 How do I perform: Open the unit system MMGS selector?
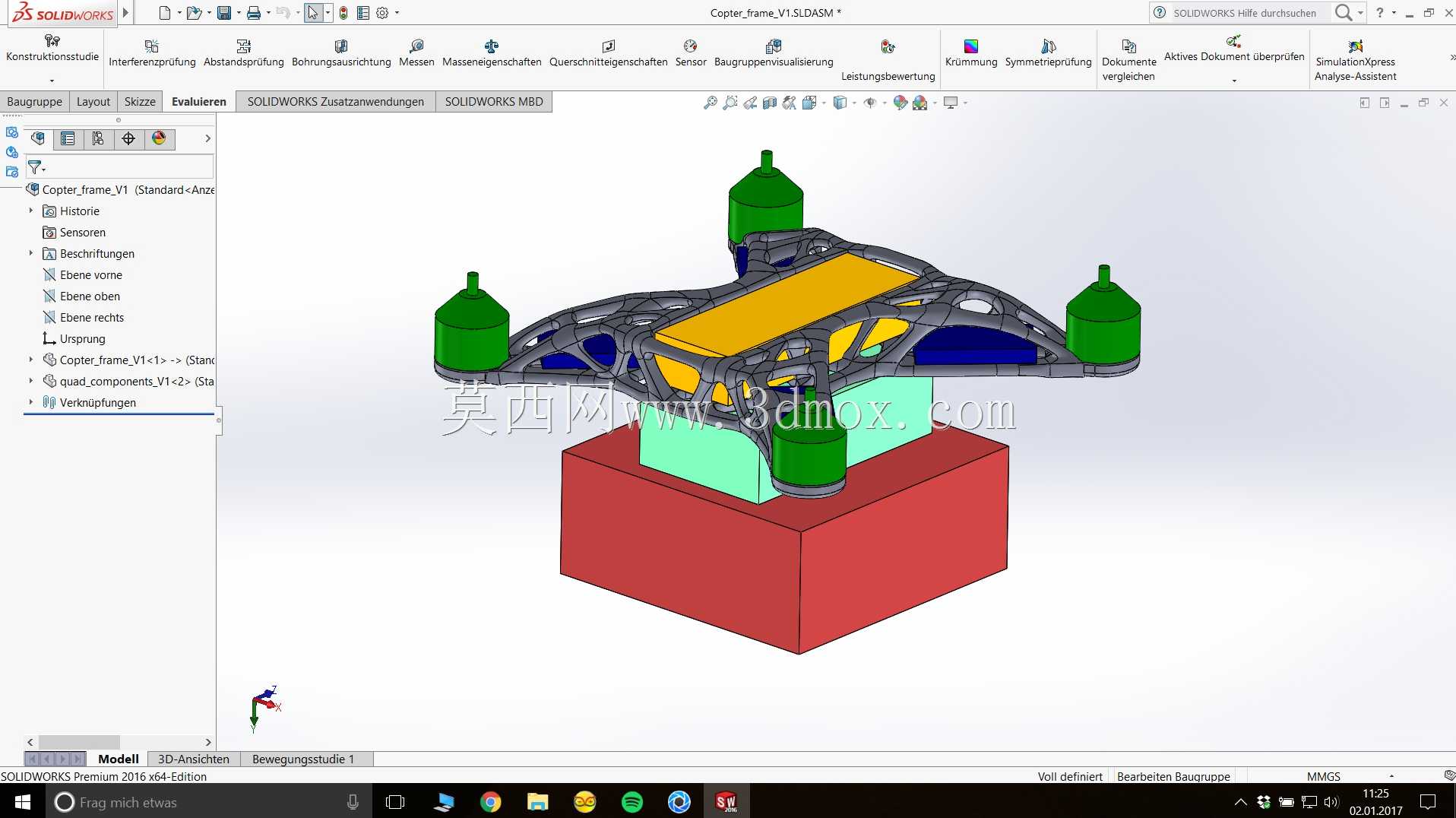pyautogui.click(x=1324, y=776)
